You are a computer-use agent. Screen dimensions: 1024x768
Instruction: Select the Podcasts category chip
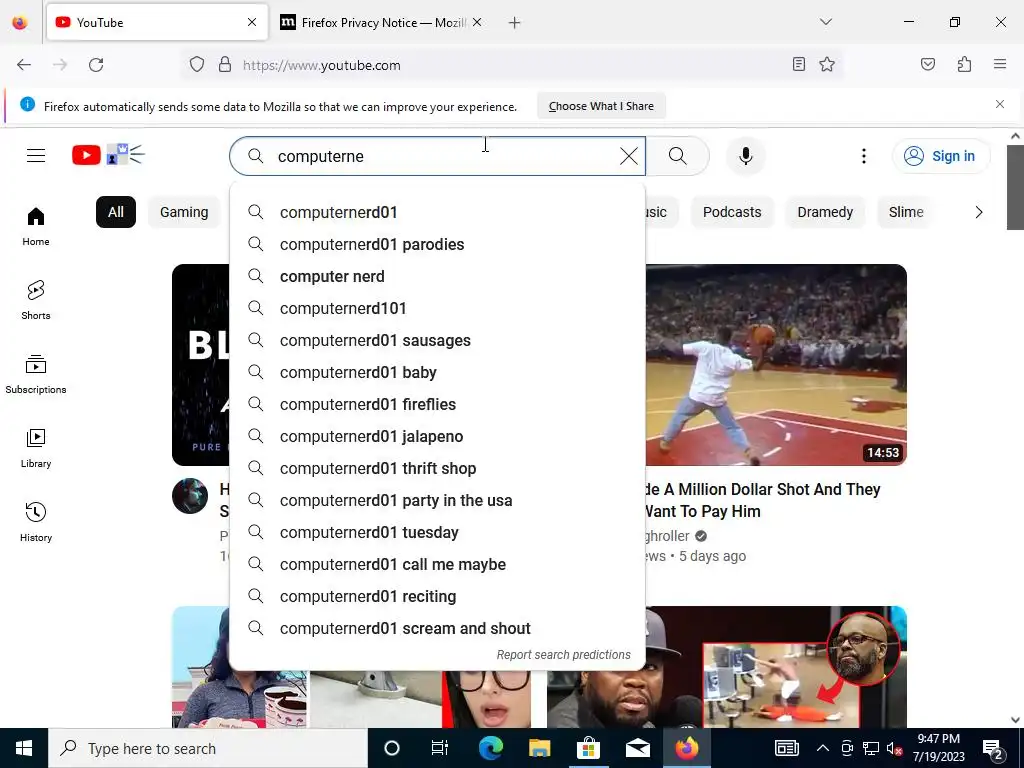732,212
